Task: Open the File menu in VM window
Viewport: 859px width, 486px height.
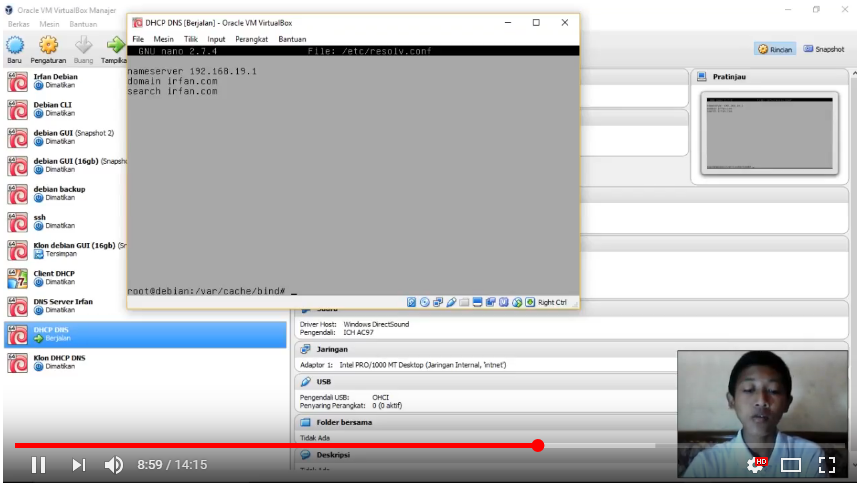Action: click(138, 39)
